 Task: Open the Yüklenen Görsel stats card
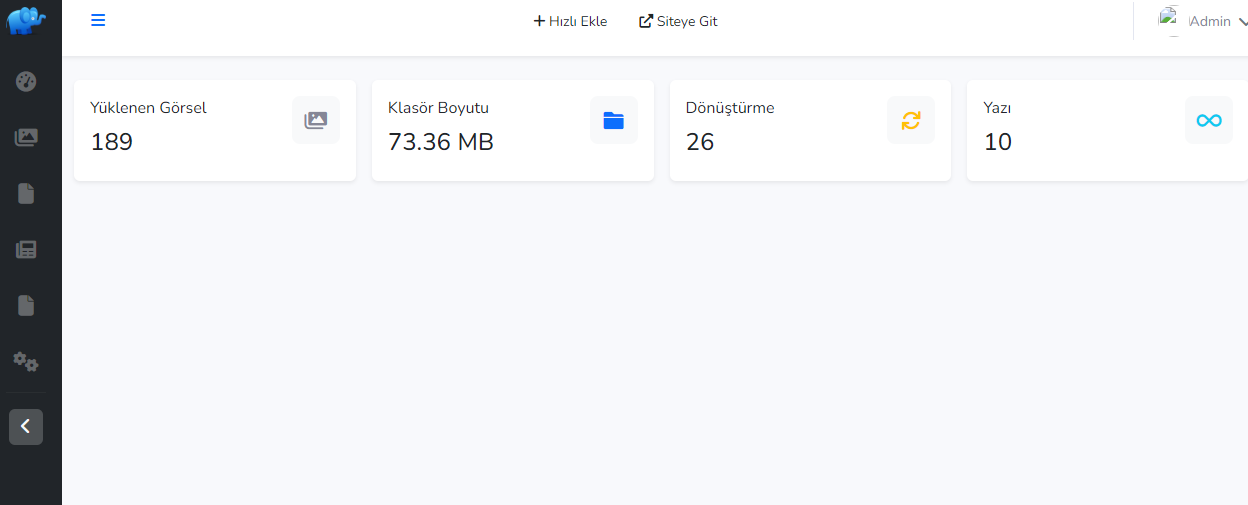point(215,131)
